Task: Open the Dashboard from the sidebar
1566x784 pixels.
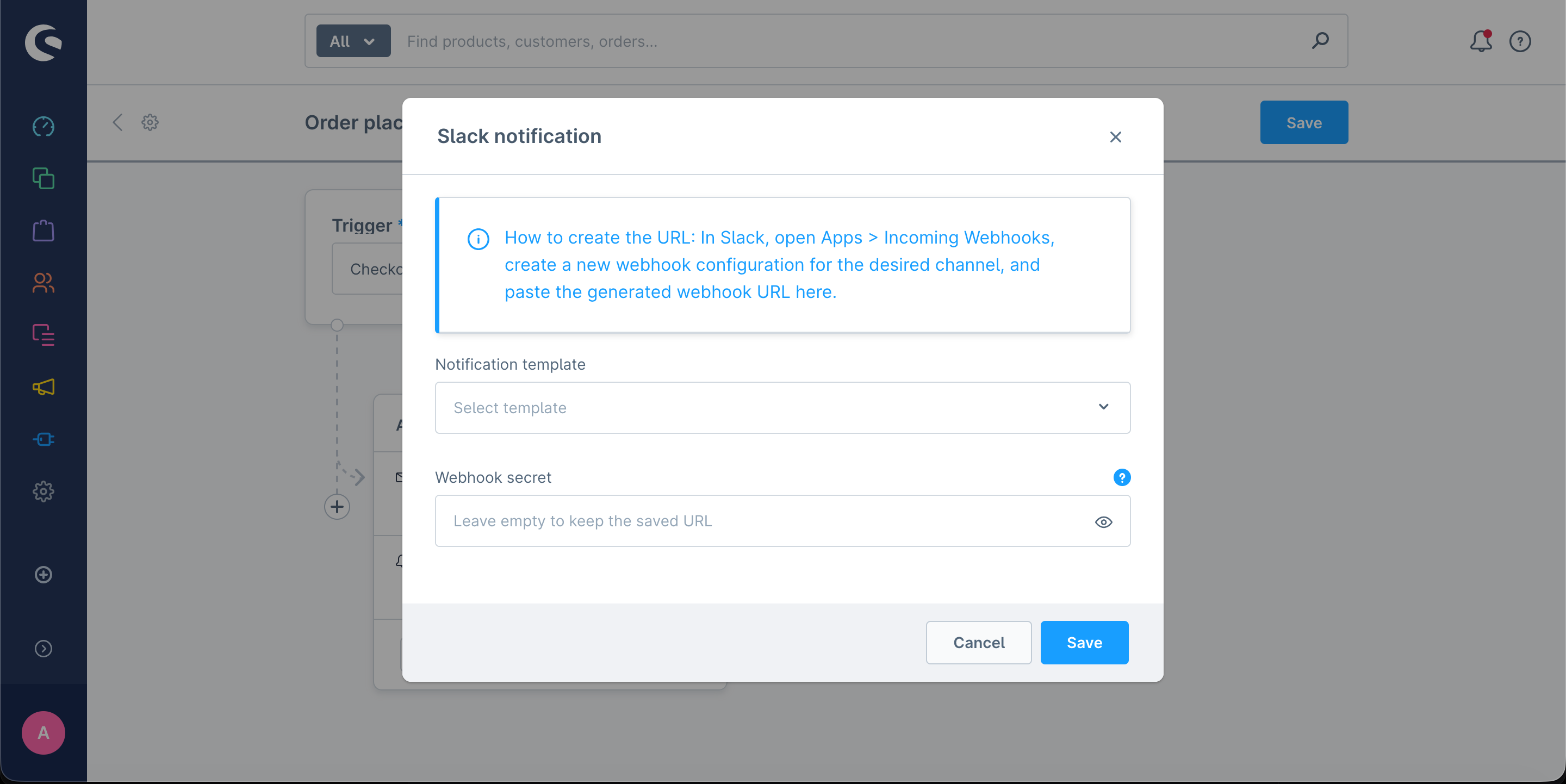Action: click(42, 127)
